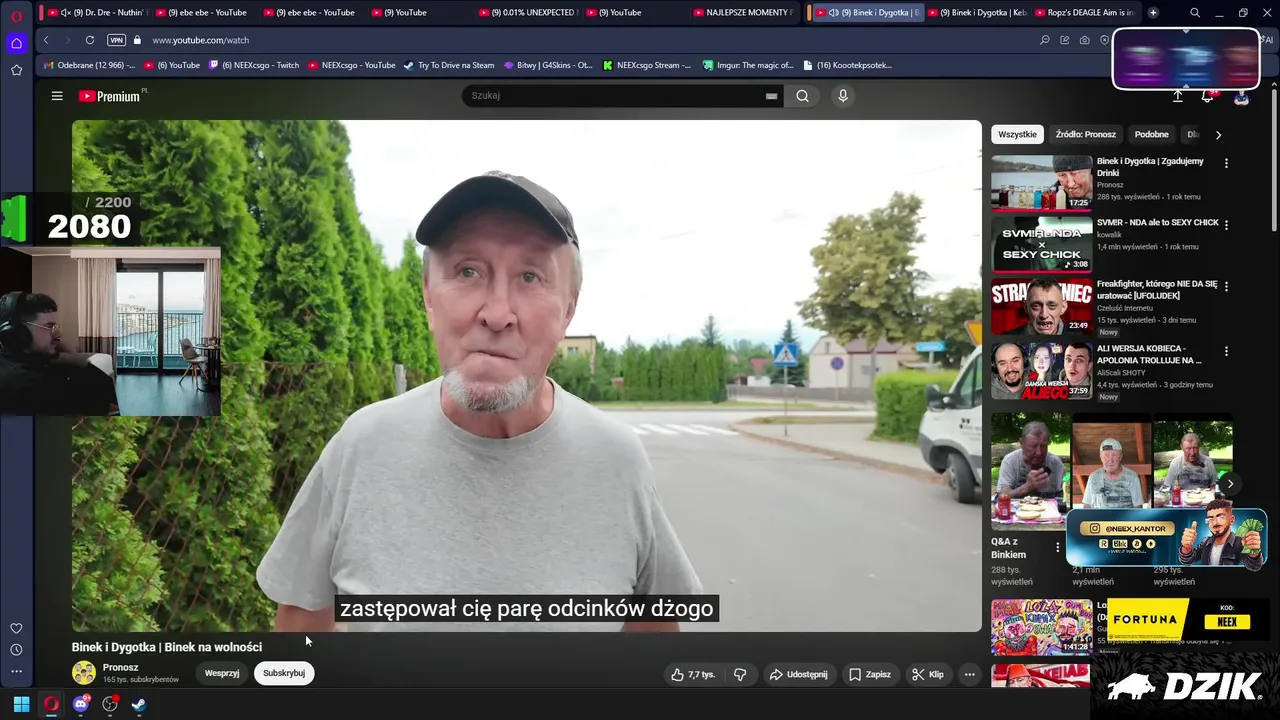Open the Pronosz channel name link
Viewport: 1280px width, 720px height.
(x=121, y=667)
